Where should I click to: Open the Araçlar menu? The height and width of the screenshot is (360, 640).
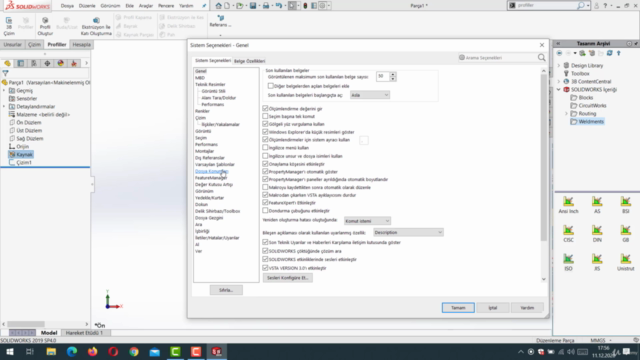(146, 6)
